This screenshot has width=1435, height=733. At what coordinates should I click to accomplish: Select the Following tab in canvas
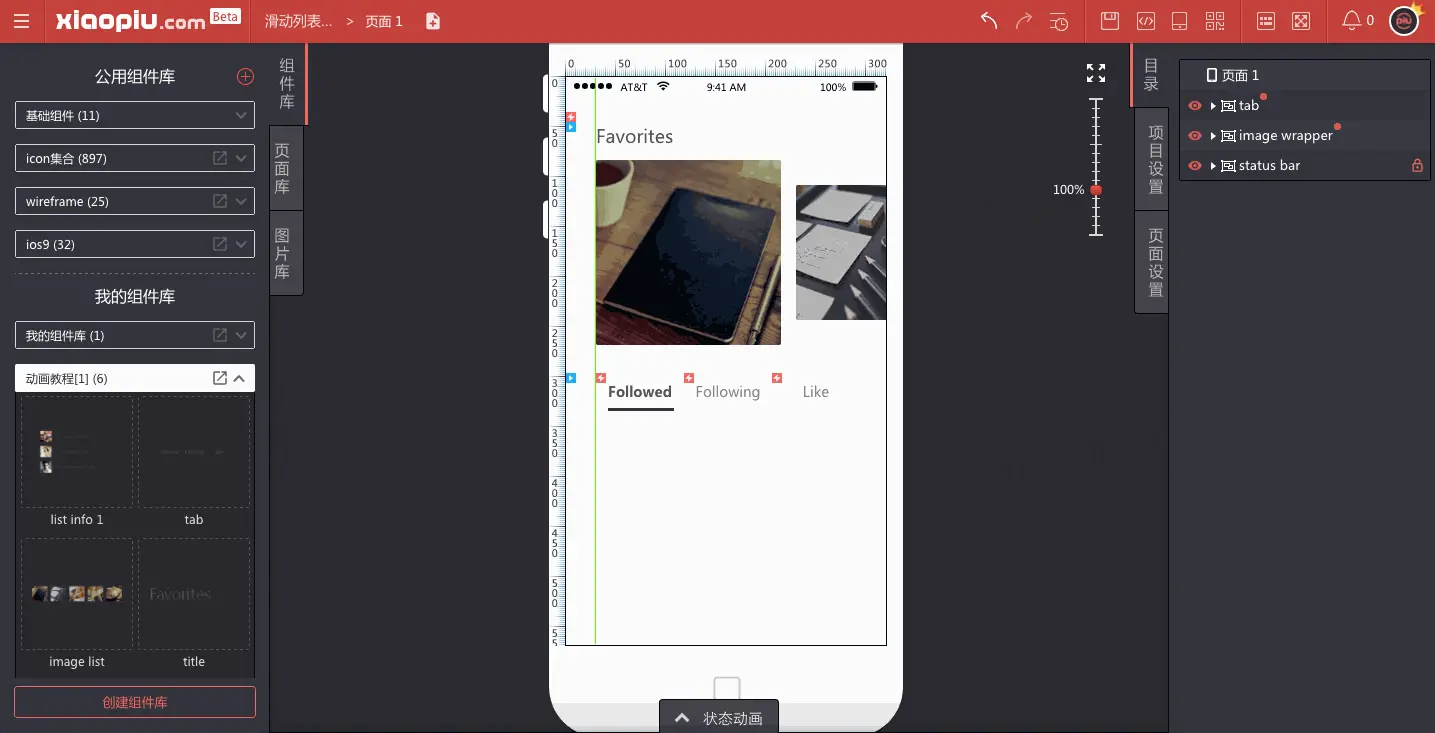(x=728, y=392)
